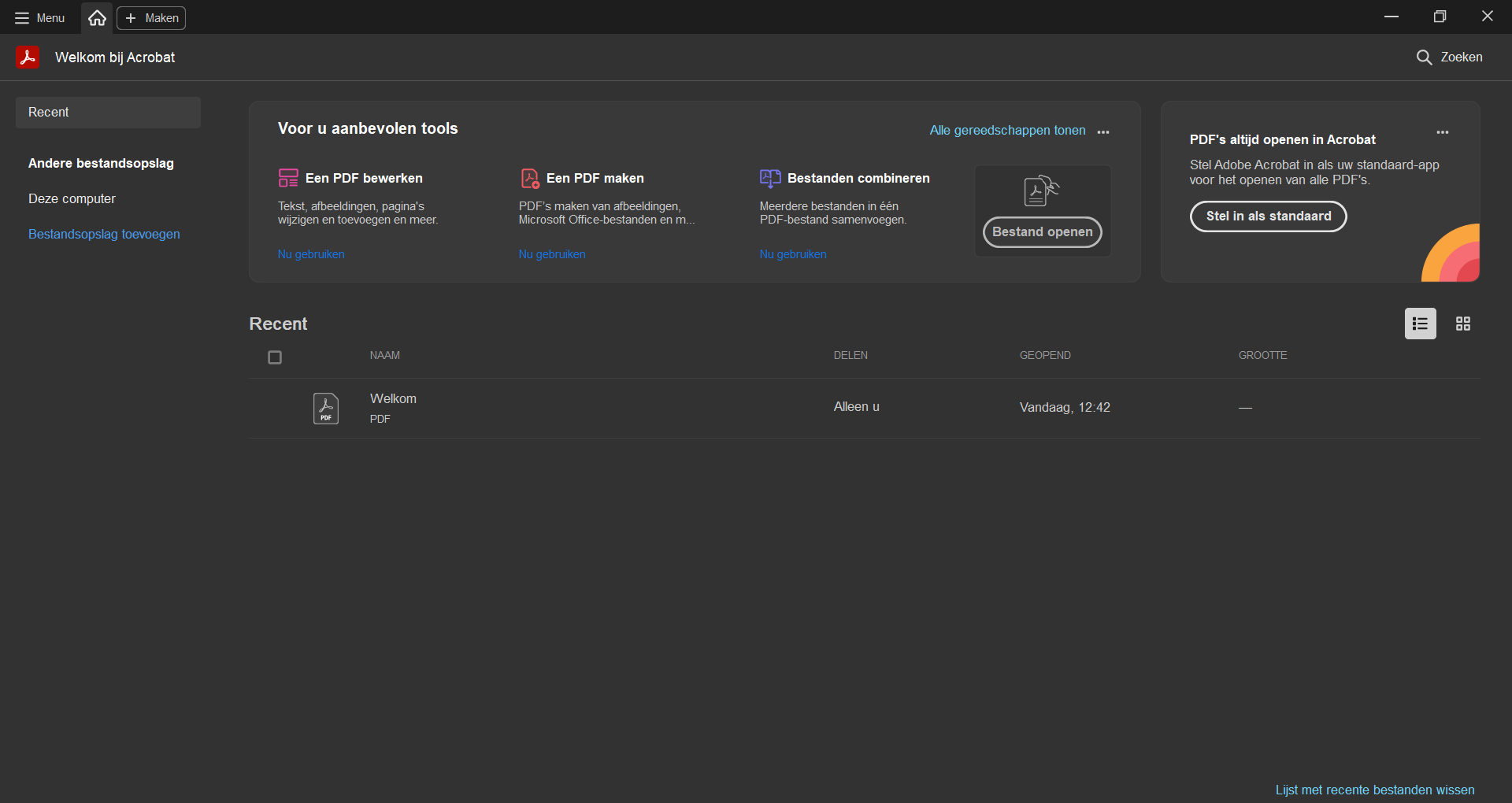The width and height of the screenshot is (1512, 803).
Task: Restore down the Acrobat window
Action: 1440,17
